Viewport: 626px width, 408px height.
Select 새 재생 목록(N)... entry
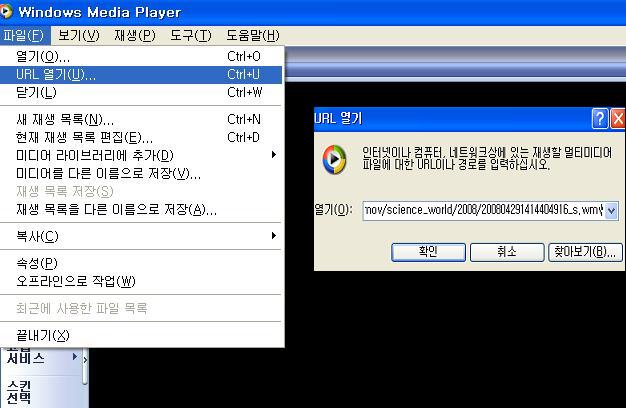coord(141,119)
